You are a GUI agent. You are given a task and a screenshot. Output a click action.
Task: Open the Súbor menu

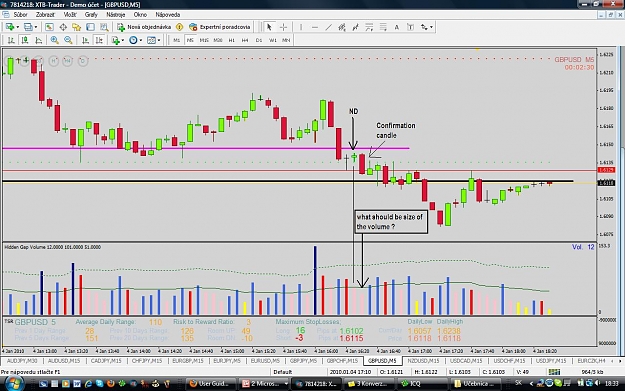[x=20, y=15]
